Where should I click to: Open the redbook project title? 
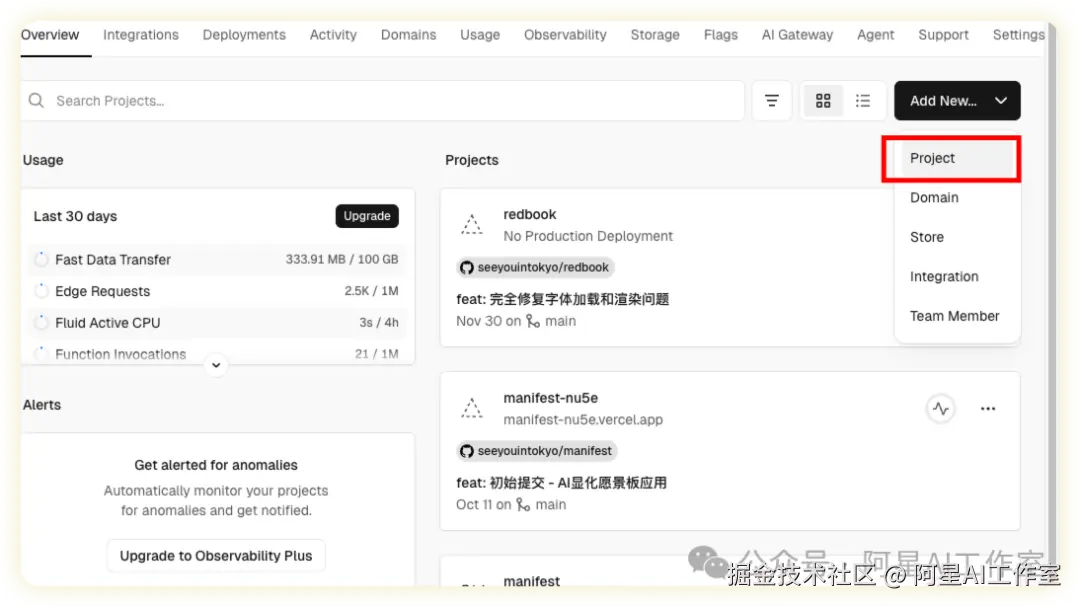pyautogui.click(x=530, y=215)
